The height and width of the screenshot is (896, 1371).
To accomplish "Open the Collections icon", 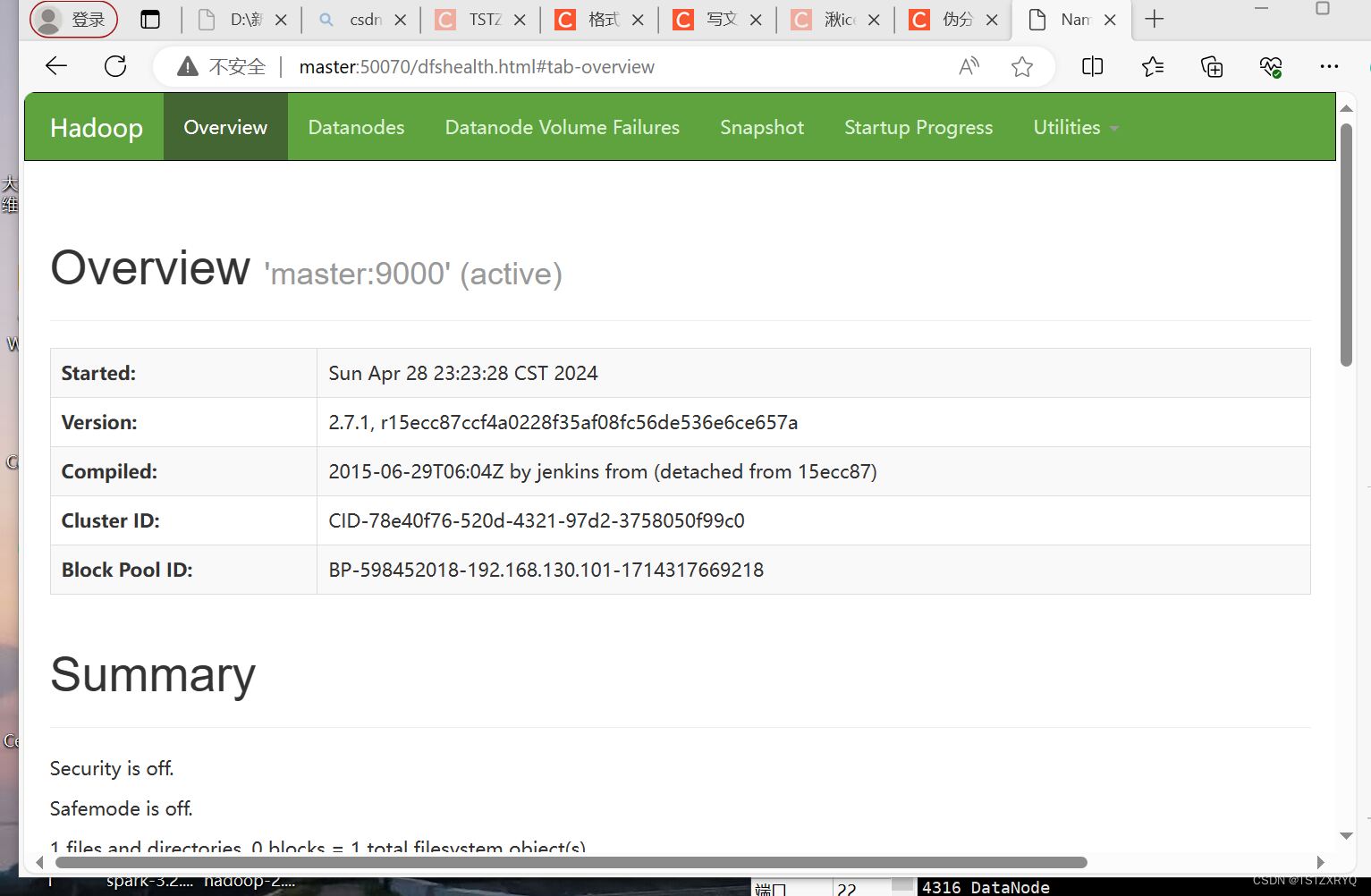I will coord(1212,66).
